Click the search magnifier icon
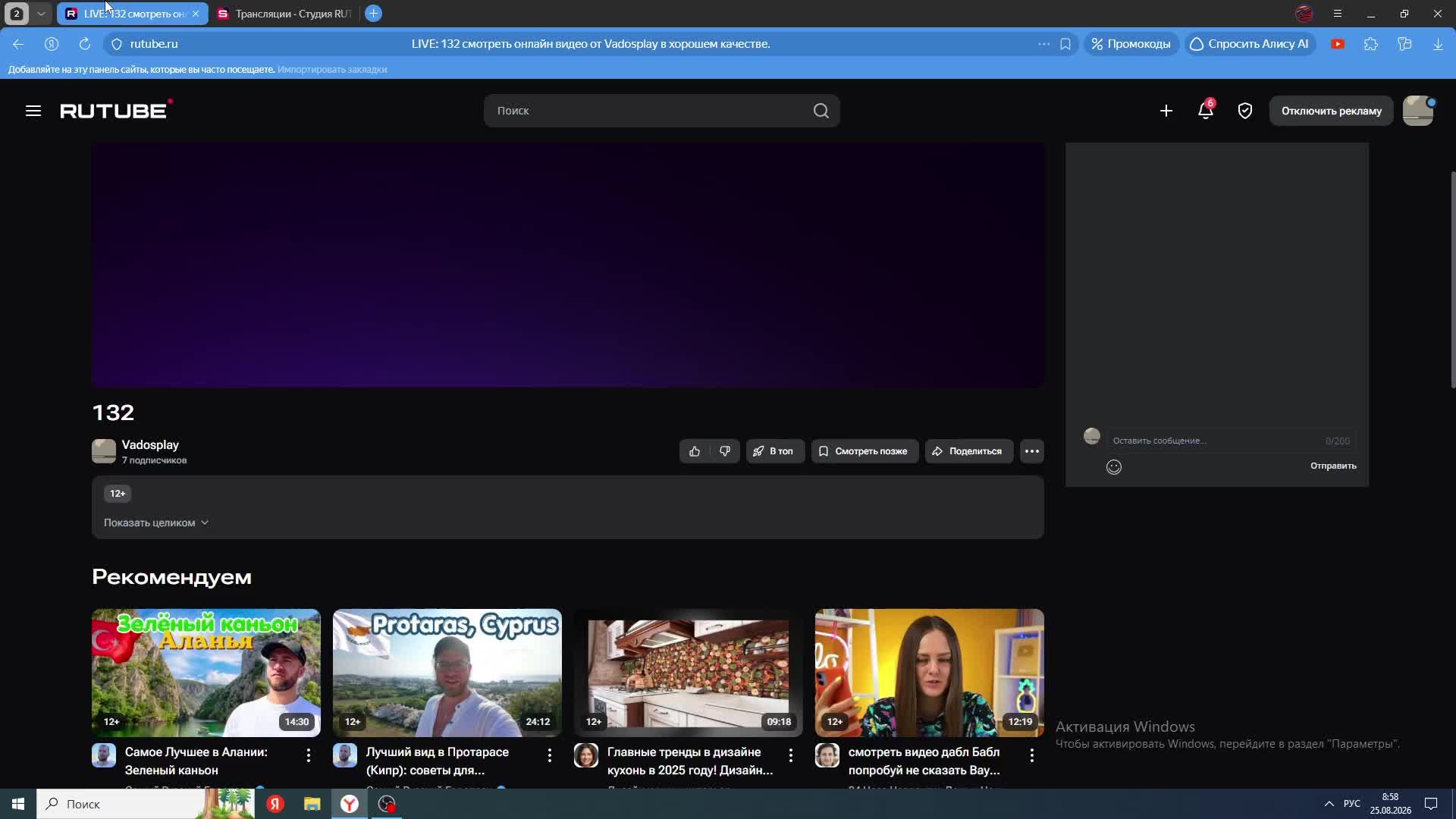Image resolution: width=1456 pixels, height=819 pixels. pos(821,111)
